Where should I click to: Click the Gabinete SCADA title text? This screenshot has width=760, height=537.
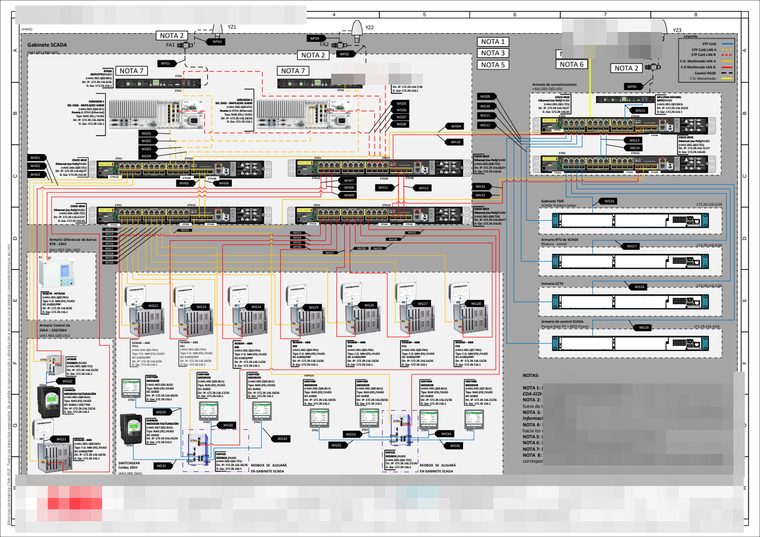coord(47,45)
